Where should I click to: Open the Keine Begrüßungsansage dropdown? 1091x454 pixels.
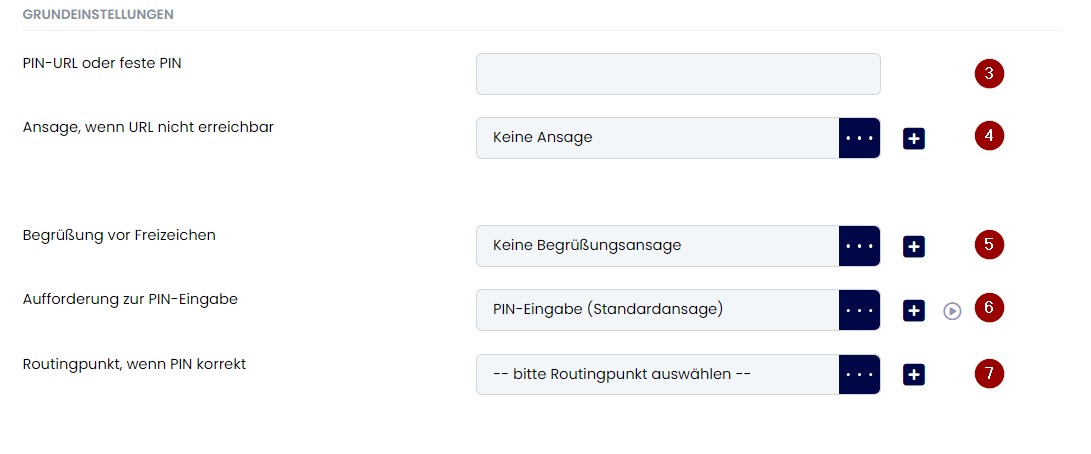click(658, 246)
